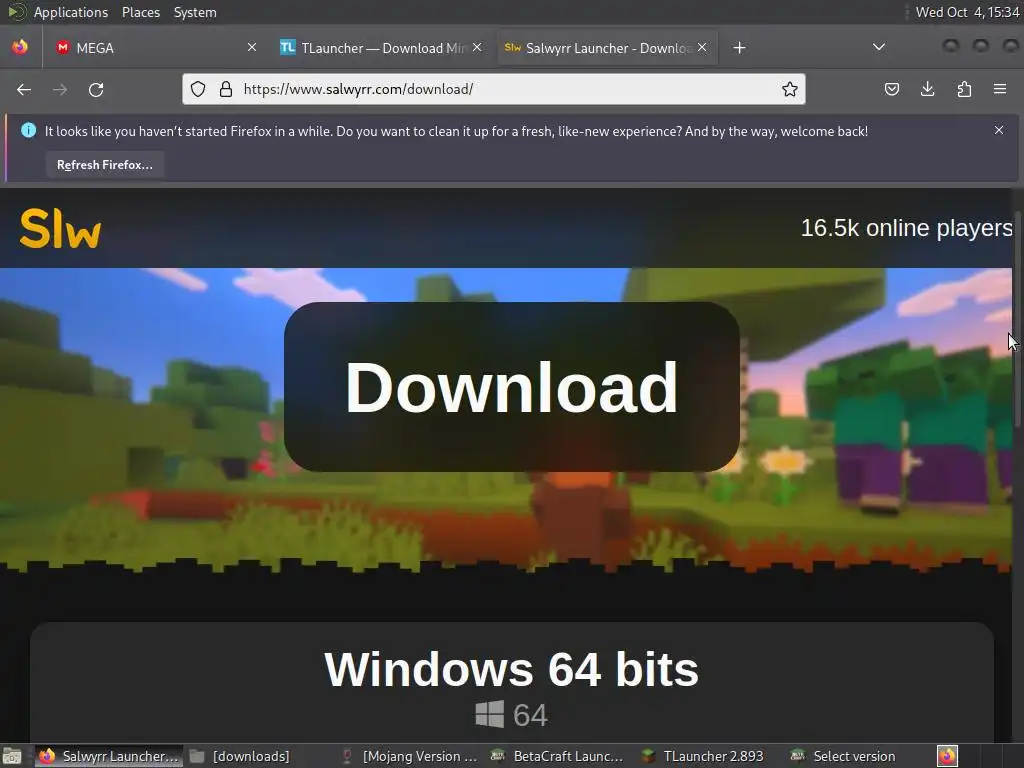Dismiss the Firefox refresh notification bar
Image resolution: width=1024 pixels, height=768 pixels.
coord(999,130)
